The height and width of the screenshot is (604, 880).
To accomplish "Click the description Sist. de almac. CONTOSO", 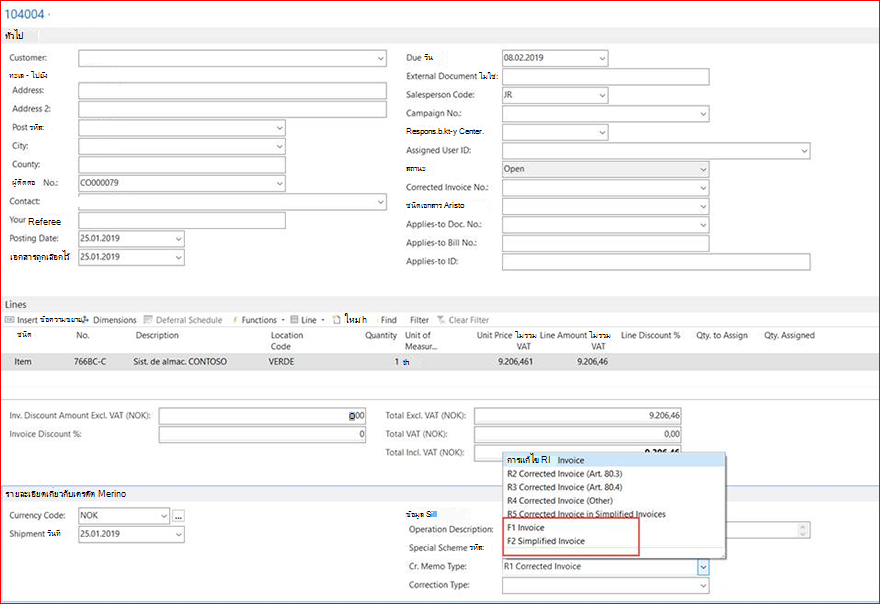I will coord(180,362).
